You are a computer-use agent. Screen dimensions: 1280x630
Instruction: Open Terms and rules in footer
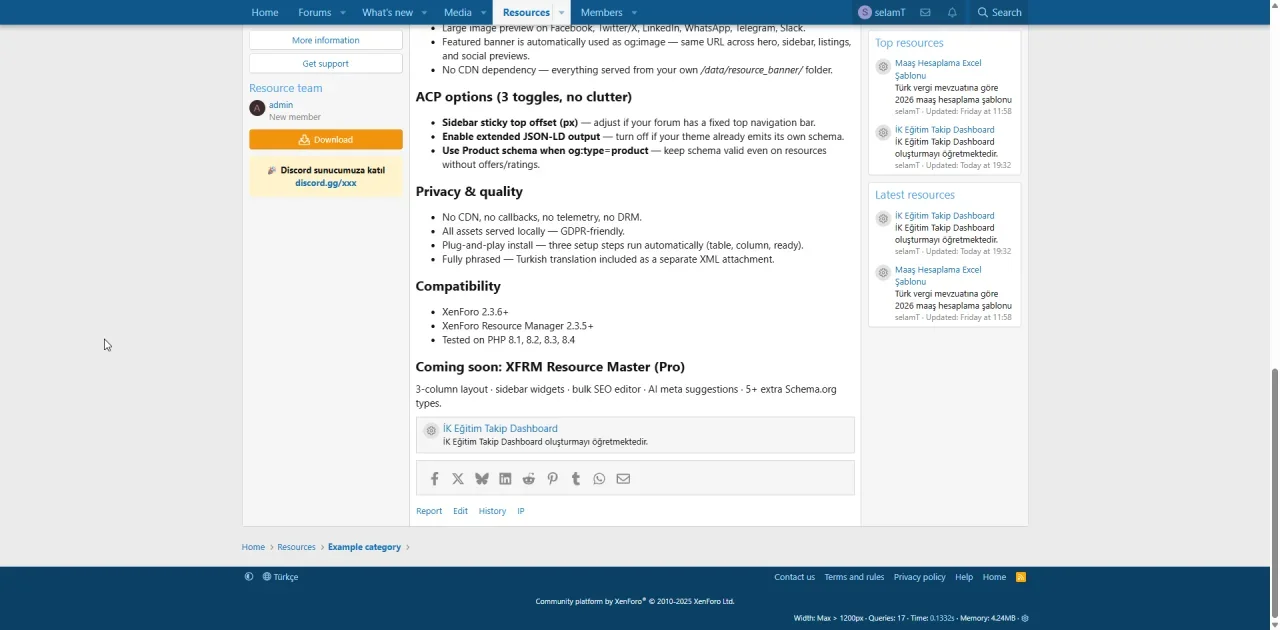(x=854, y=577)
